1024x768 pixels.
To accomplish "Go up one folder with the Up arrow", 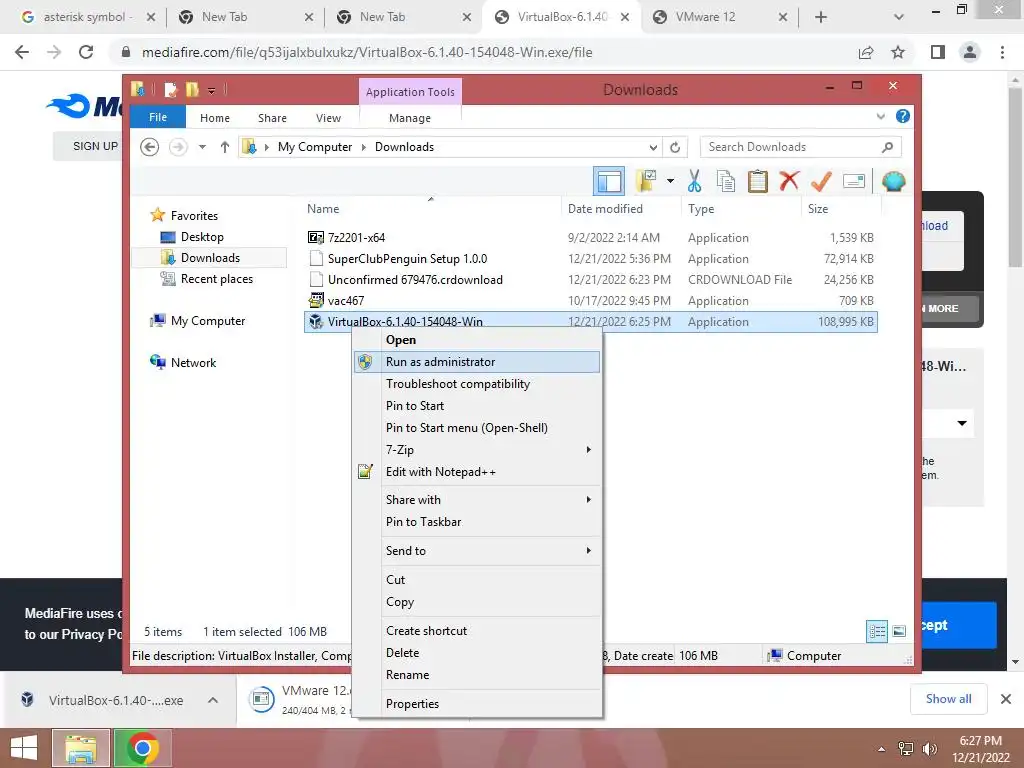I will click(x=225, y=147).
